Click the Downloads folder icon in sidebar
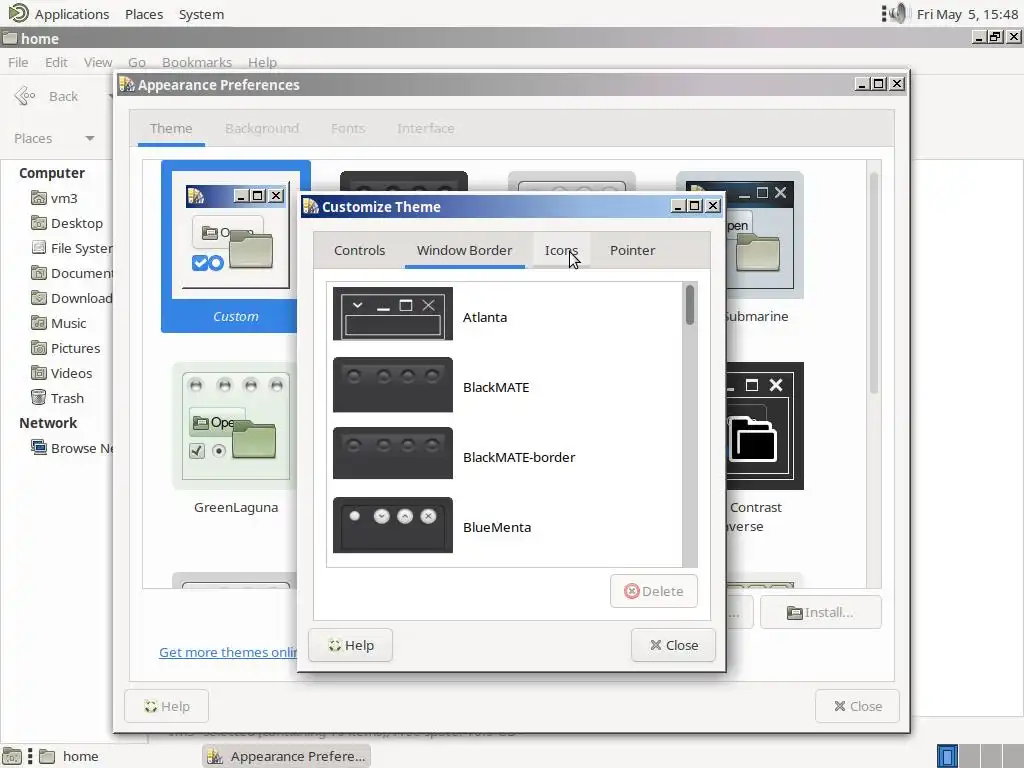The height and width of the screenshot is (768, 1024). 39,298
